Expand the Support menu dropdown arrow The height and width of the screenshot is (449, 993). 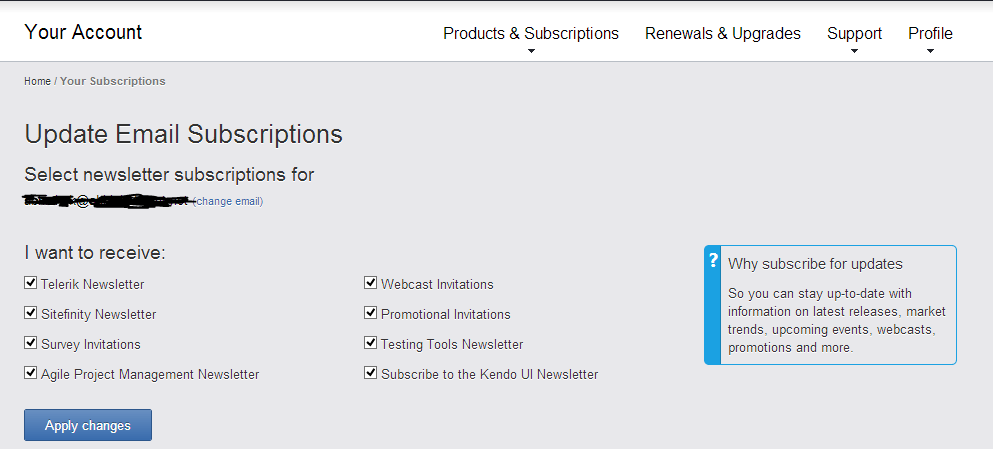854,51
